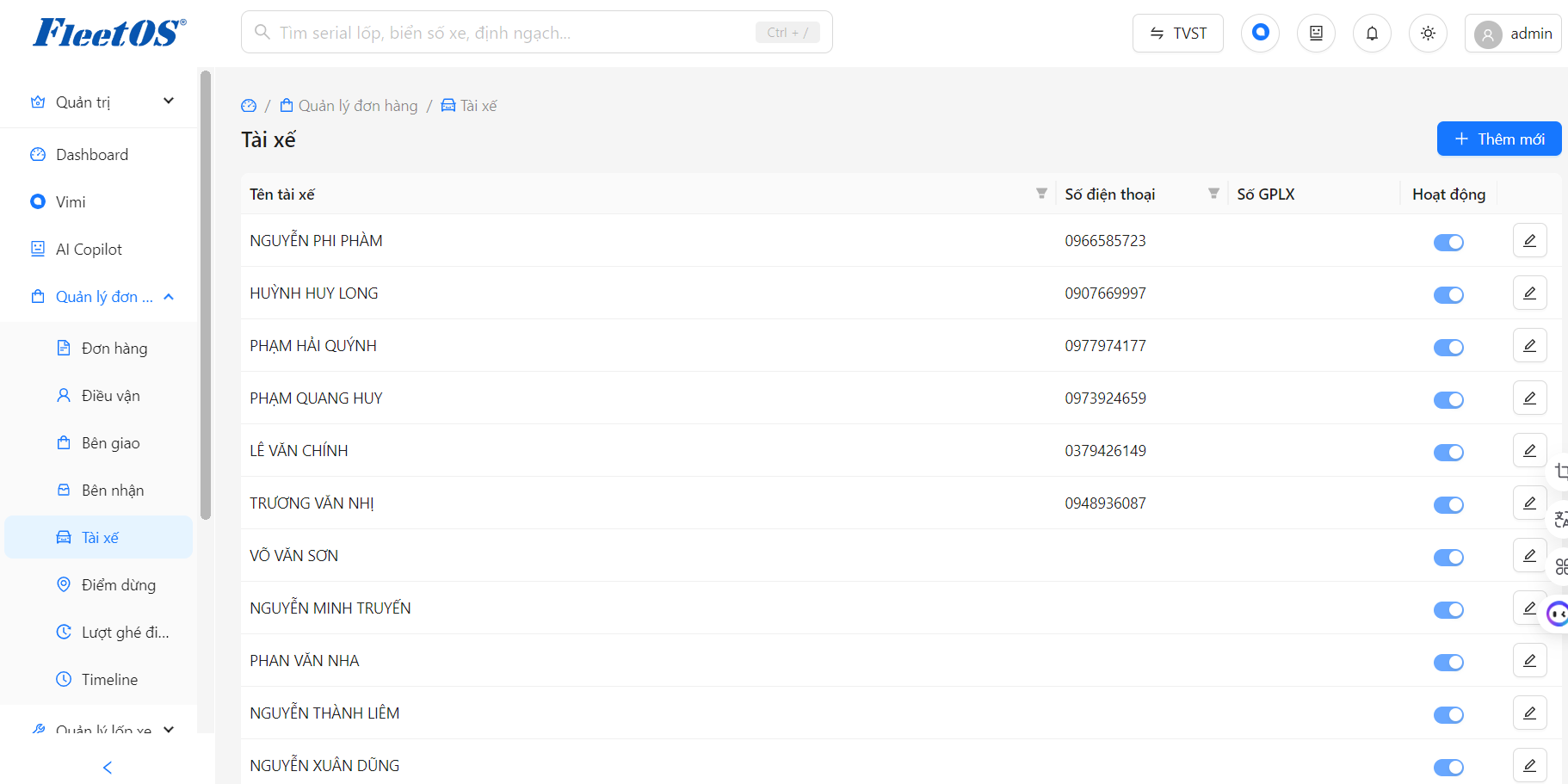
Task: Edit driver HUỲNH HUY LONG
Action: pos(1529,293)
